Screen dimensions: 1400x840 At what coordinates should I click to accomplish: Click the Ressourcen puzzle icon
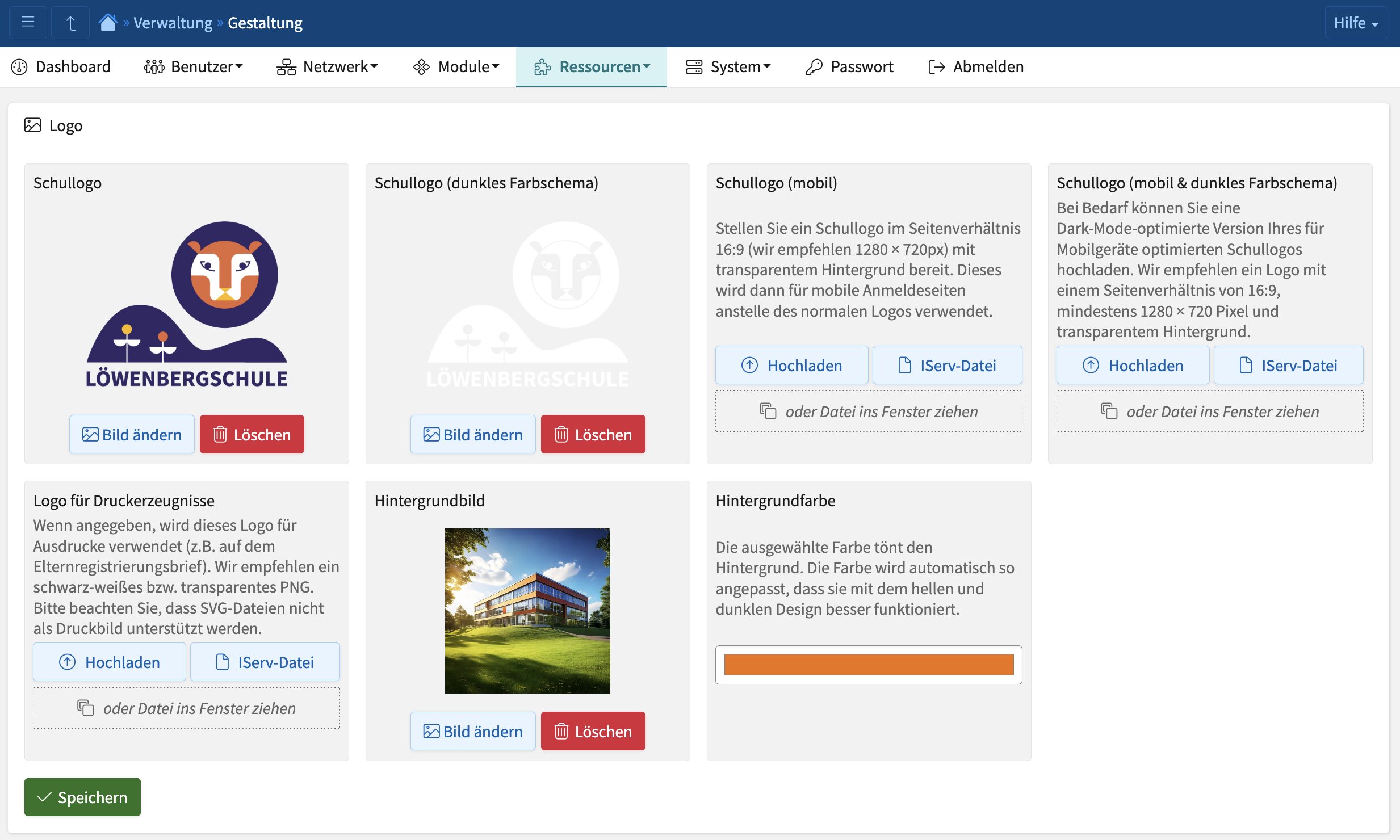pos(542,67)
